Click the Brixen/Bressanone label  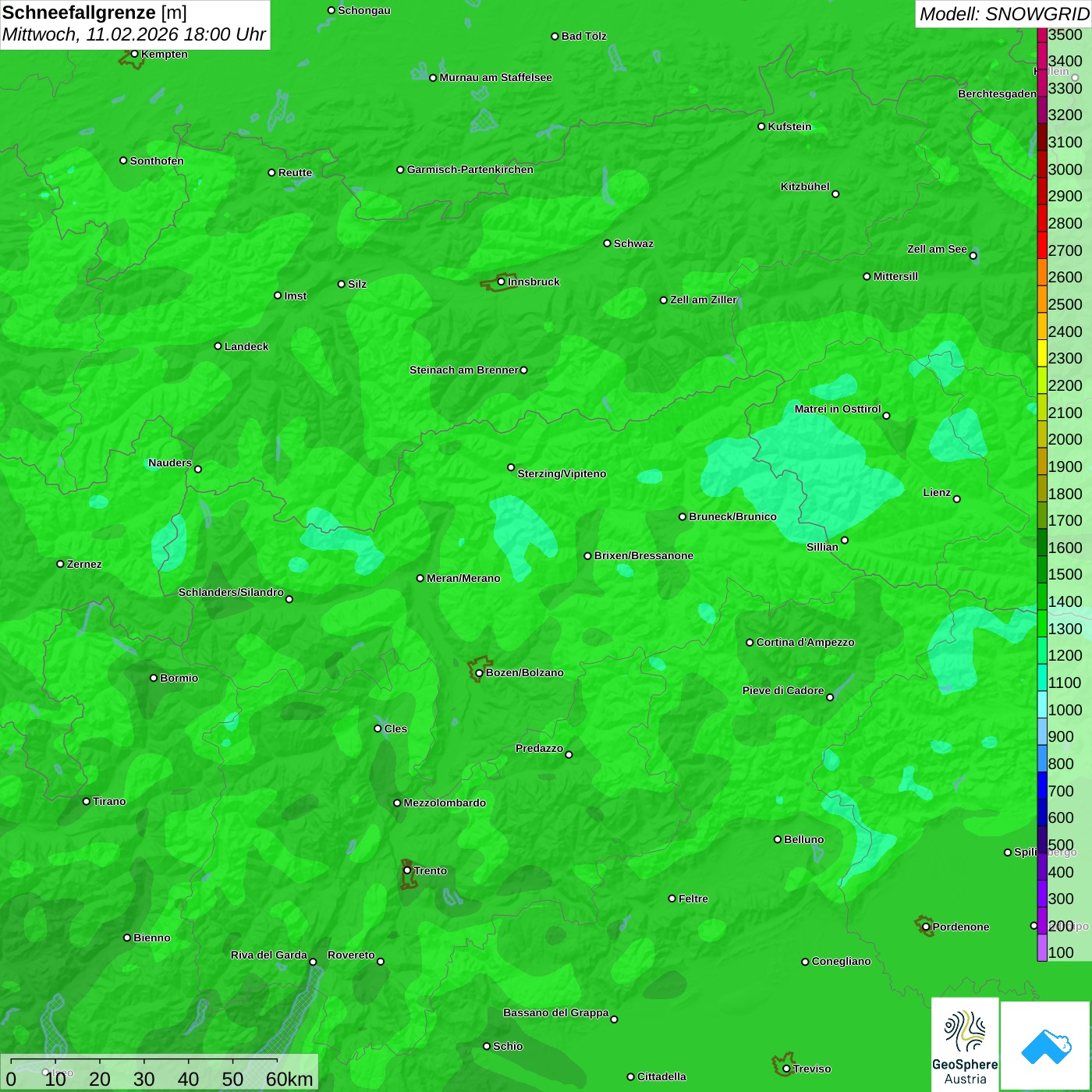[x=643, y=555]
